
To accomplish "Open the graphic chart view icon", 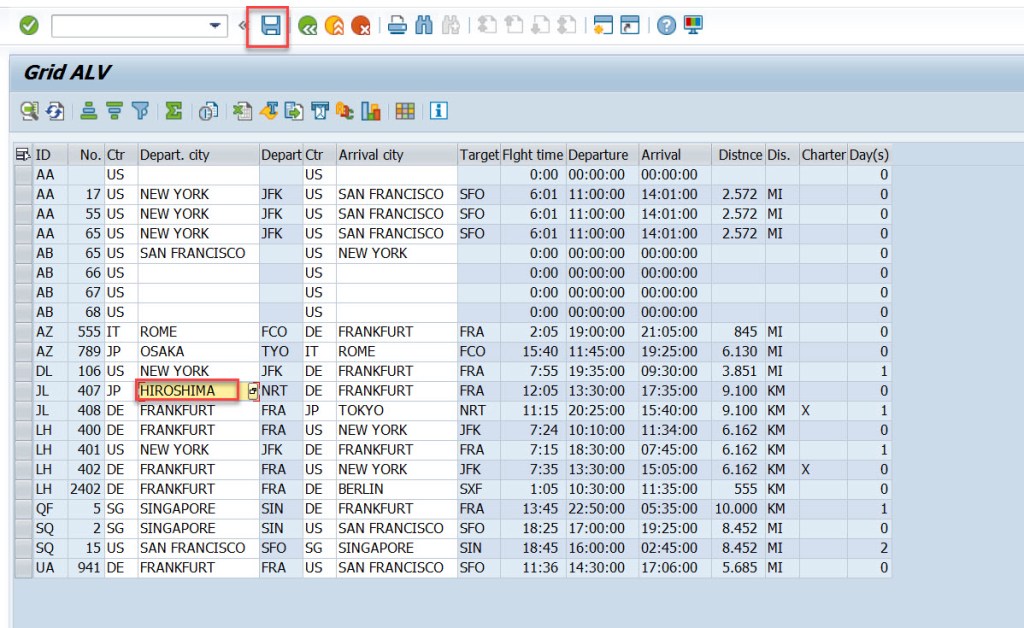I will [x=368, y=112].
